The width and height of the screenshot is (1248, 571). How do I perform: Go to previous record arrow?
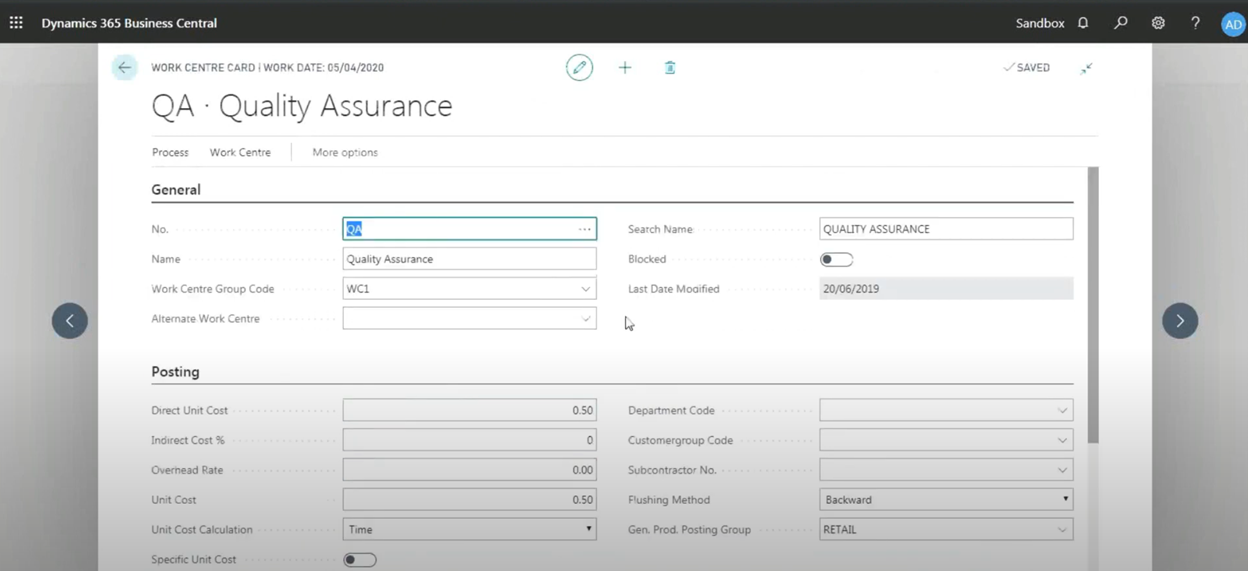[70, 321]
